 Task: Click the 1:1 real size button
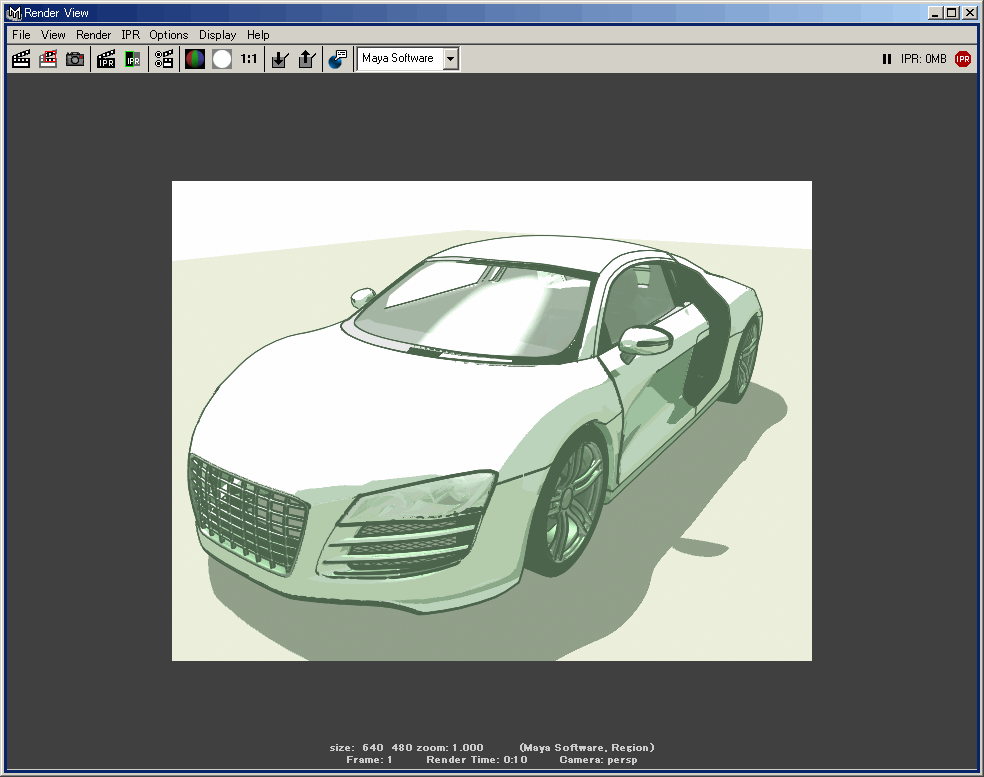coord(249,59)
